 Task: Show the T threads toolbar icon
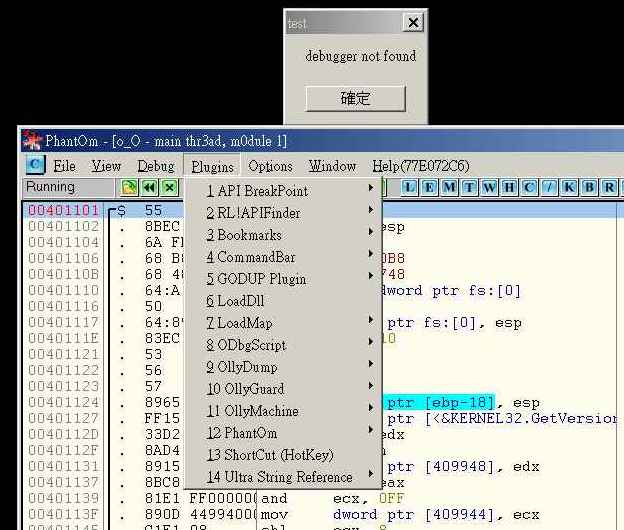tap(469, 187)
